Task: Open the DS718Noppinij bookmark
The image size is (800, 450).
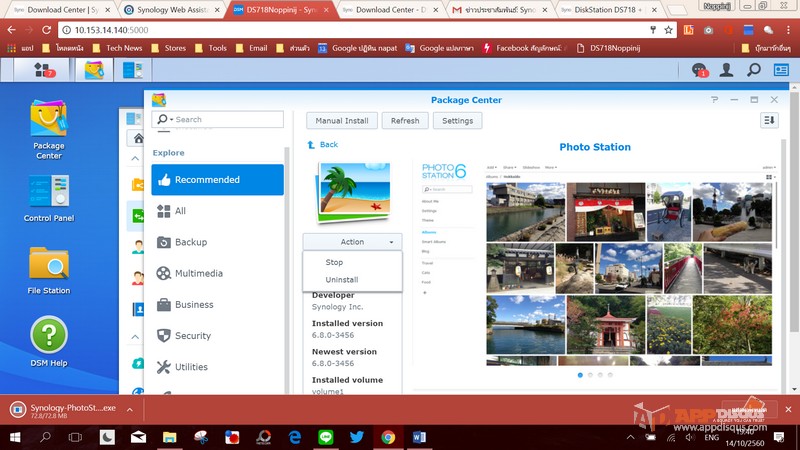Action: point(608,48)
